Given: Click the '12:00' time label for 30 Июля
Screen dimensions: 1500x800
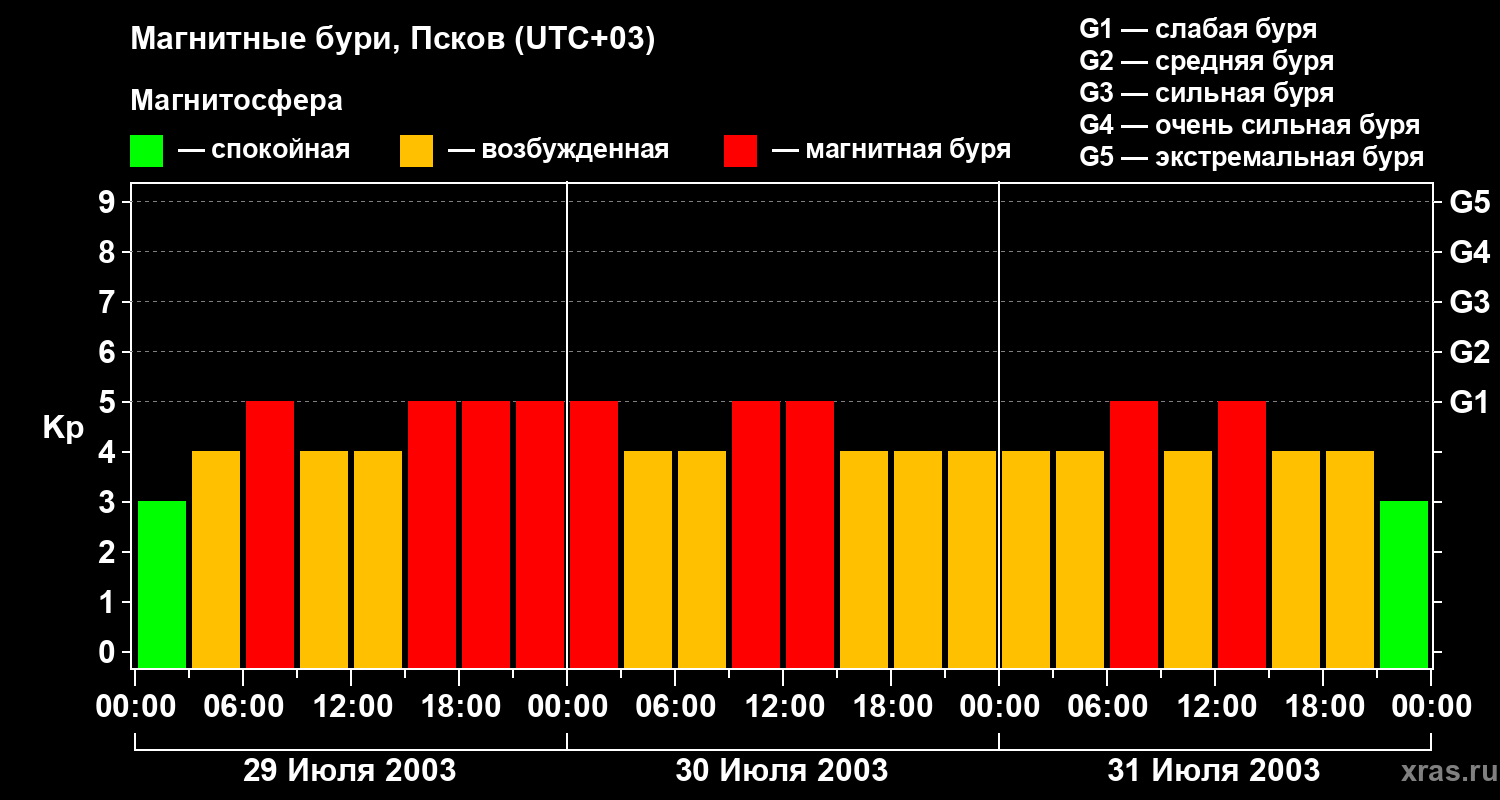Looking at the screenshot, I should click(x=783, y=707).
